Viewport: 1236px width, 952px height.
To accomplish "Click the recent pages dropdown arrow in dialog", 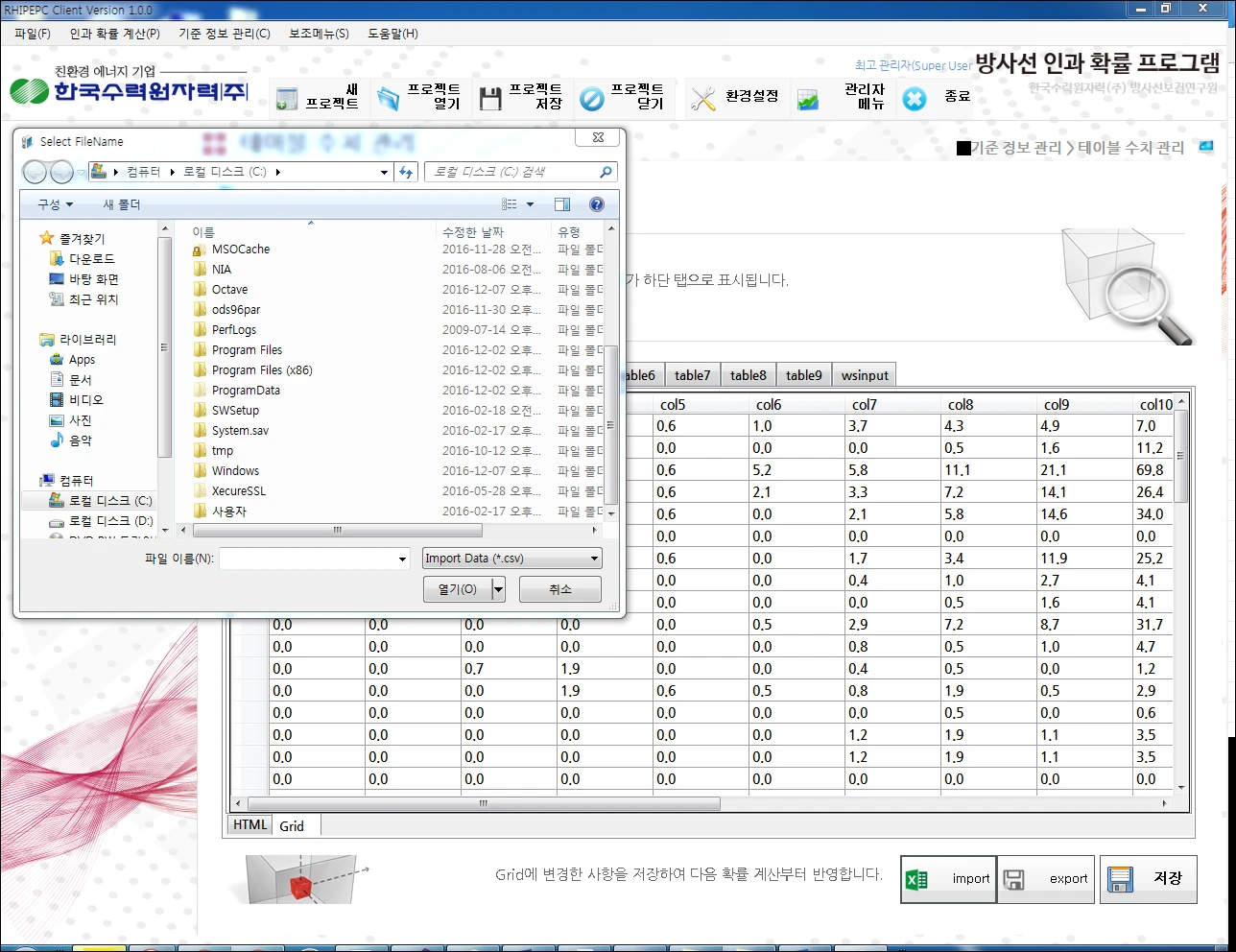I will pyautogui.click(x=82, y=173).
